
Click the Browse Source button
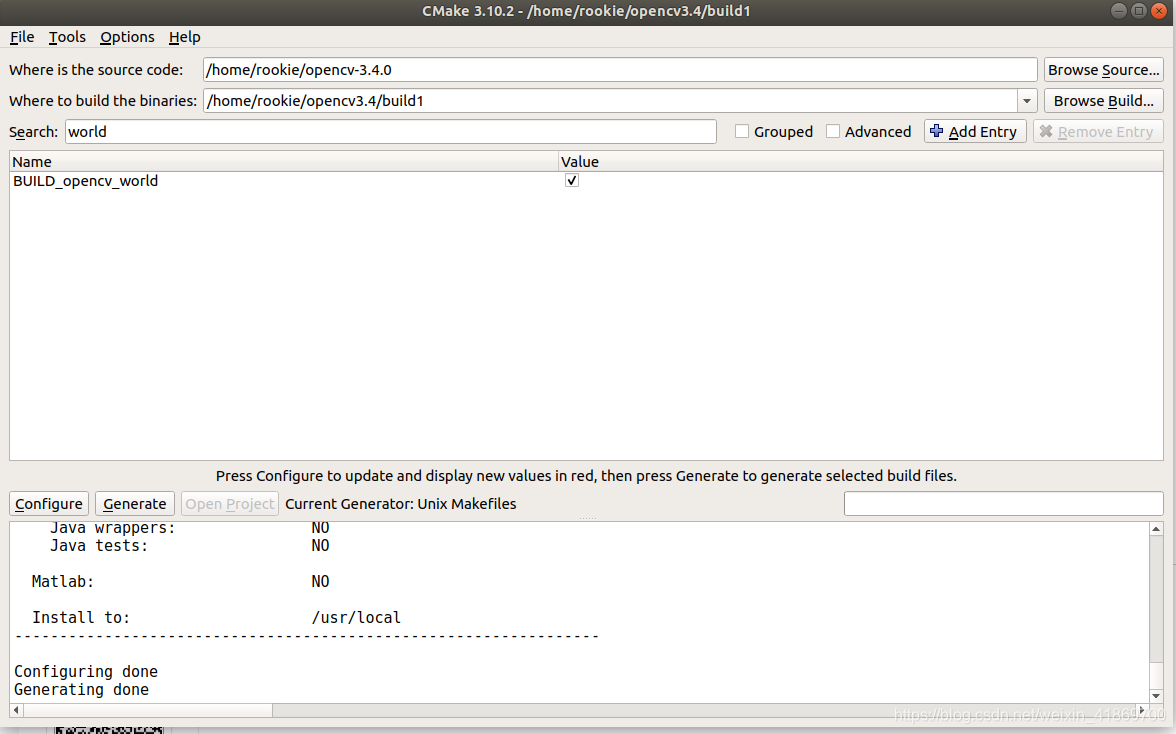[1103, 70]
